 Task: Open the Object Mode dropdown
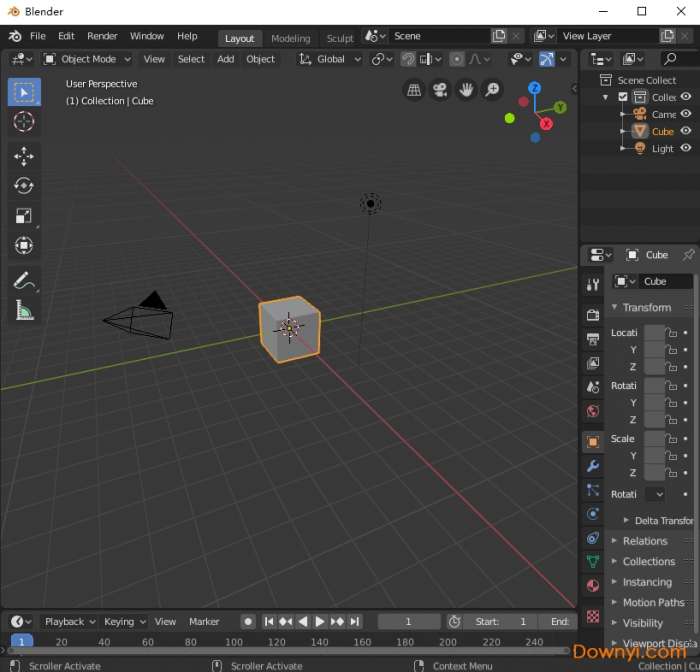[87, 59]
